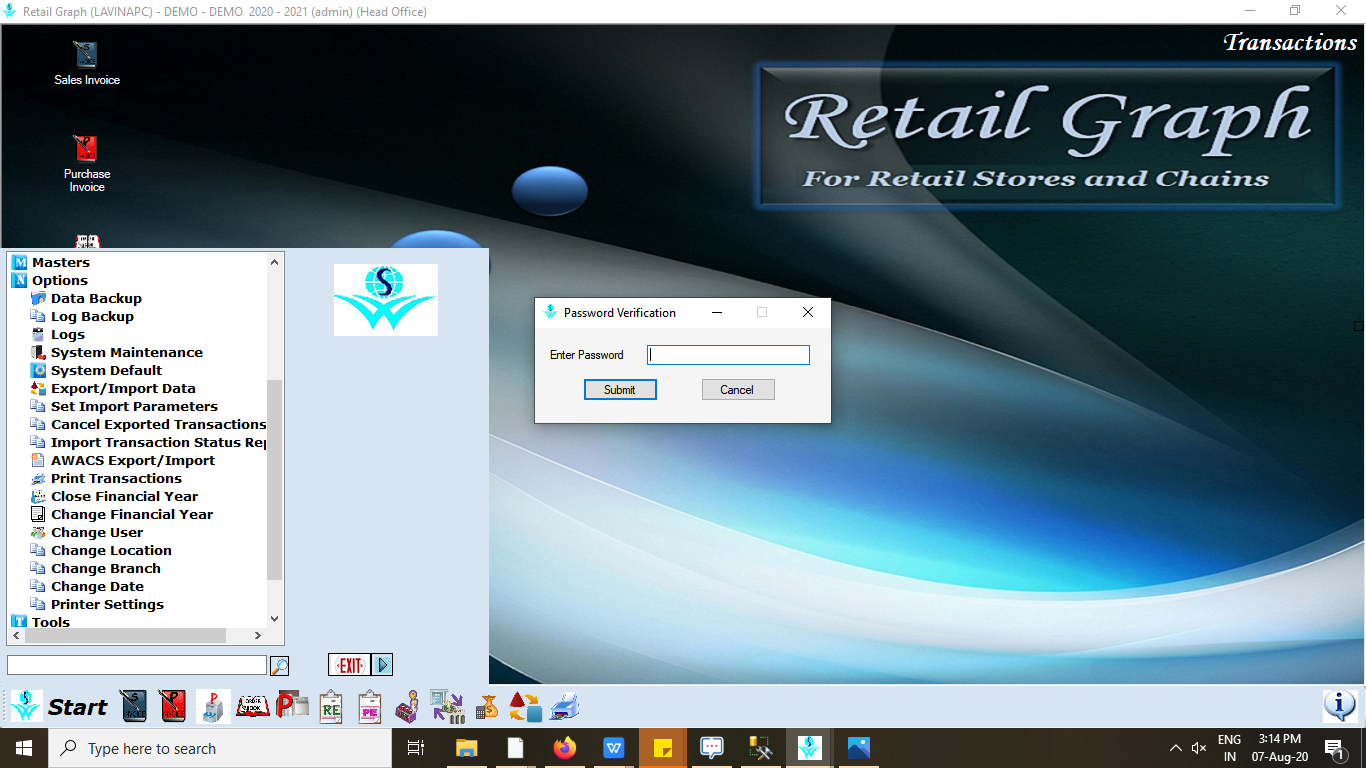This screenshot has width=1366, height=768.
Task: Click the Start logo icon in bottom toolbar
Action: click(26, 706)
